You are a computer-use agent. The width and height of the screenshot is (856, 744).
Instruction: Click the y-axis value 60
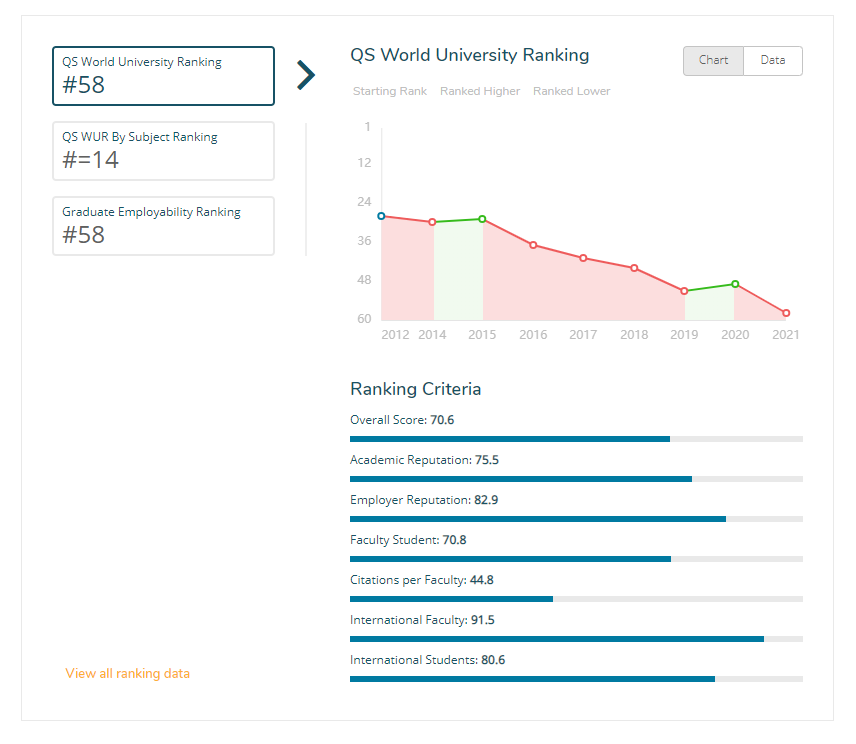pyautogui.click(x=364, y=319)
